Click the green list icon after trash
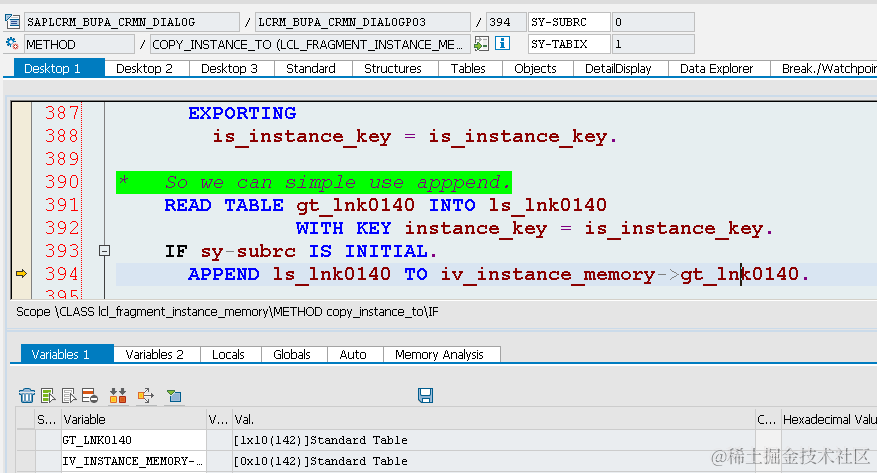The width and height of the screenshot is (877, 473). click(x=48, y=396)
